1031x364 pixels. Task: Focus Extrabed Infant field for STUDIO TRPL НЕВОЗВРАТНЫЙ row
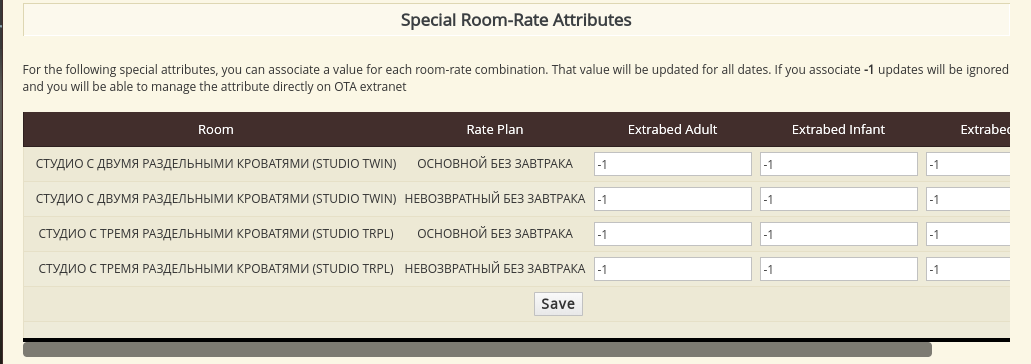tap(839, 269)
